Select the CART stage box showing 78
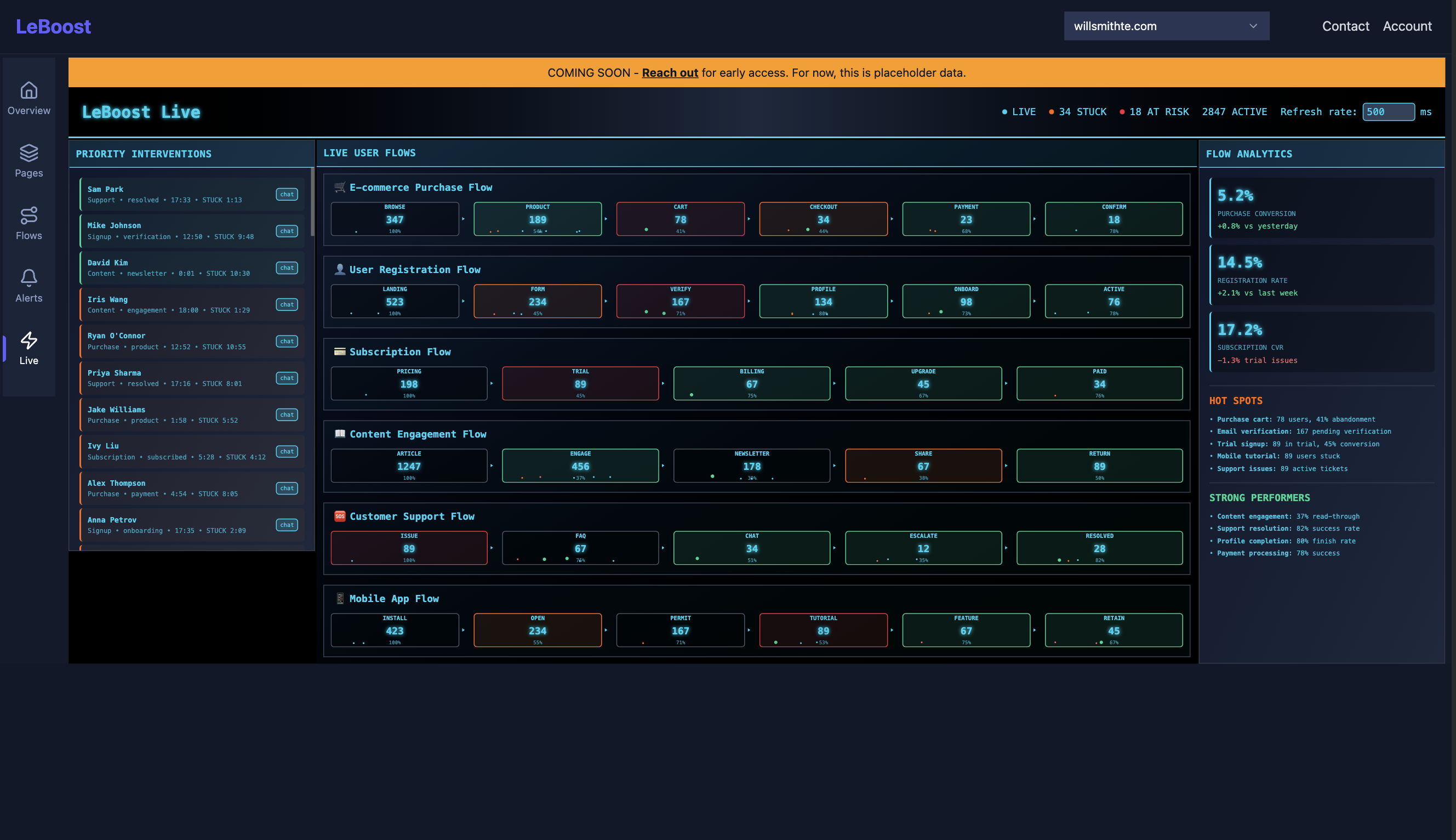The image size is (1456, 840). [x=680, y=219]
